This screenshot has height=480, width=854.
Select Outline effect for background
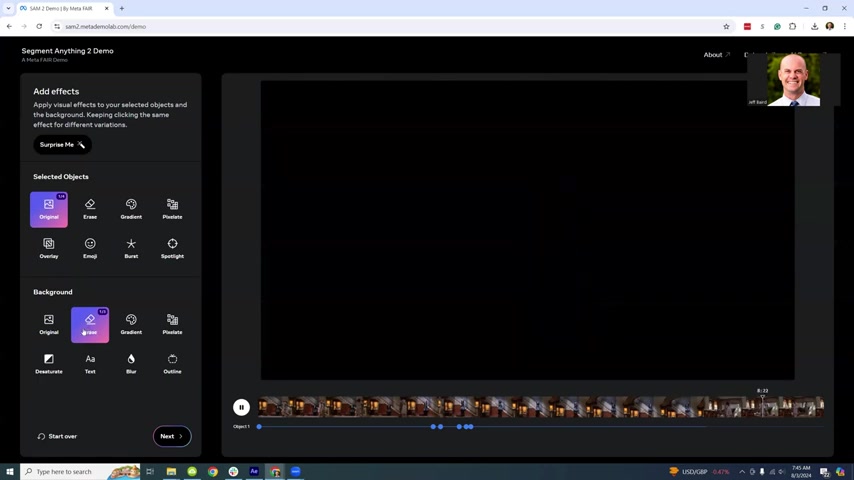point(172,363)
